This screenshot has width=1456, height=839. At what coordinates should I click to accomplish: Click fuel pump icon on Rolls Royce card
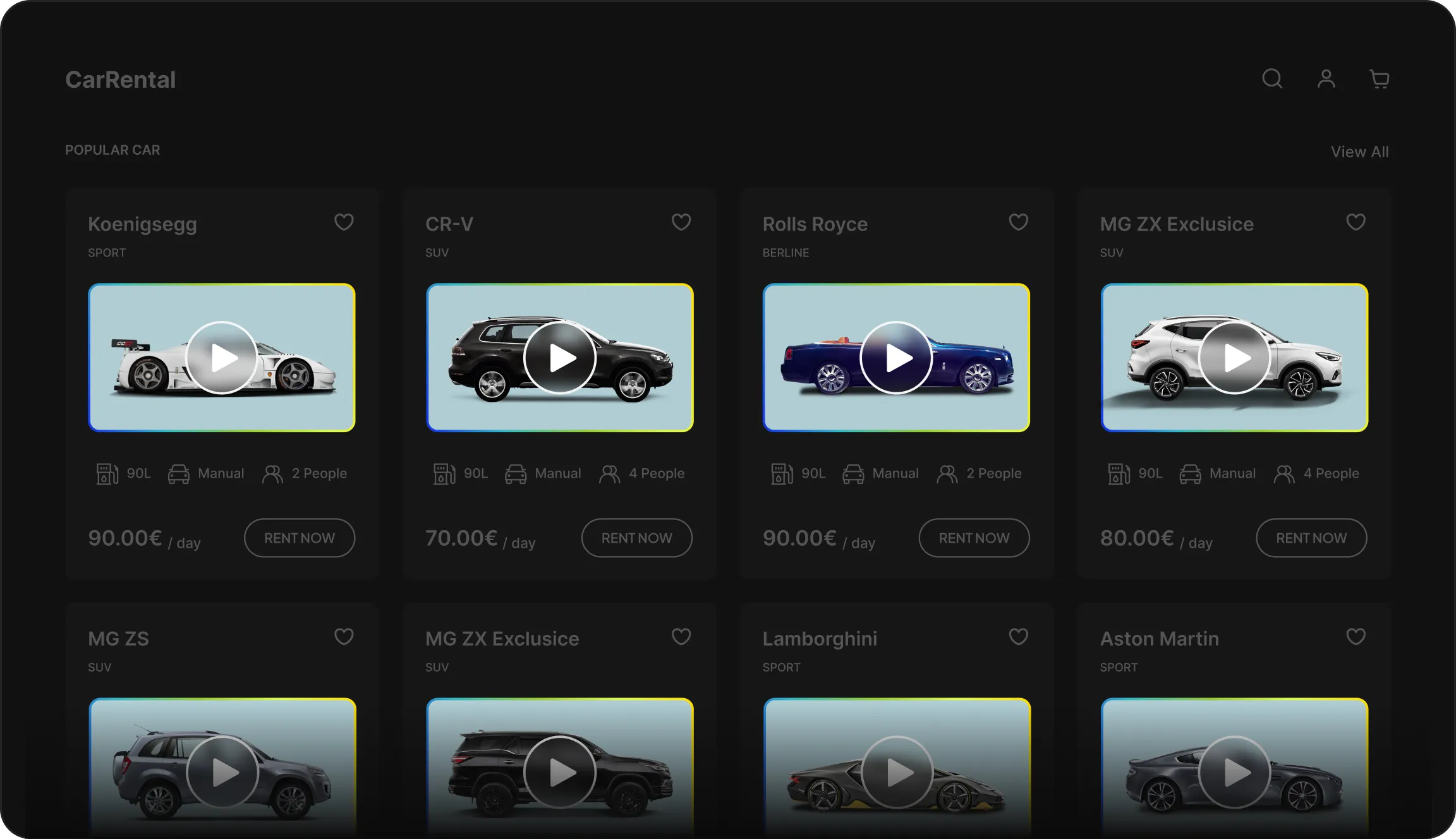(x=782, y=473)
